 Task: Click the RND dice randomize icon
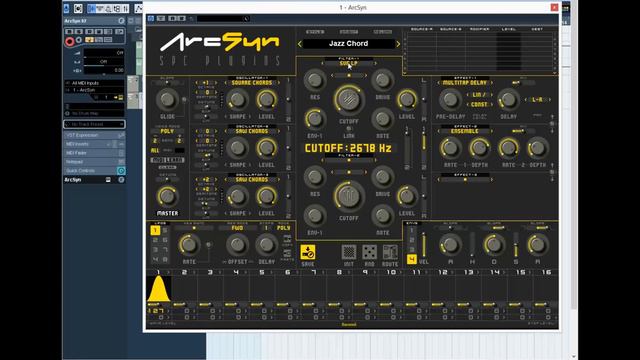(x=369, y=252)
